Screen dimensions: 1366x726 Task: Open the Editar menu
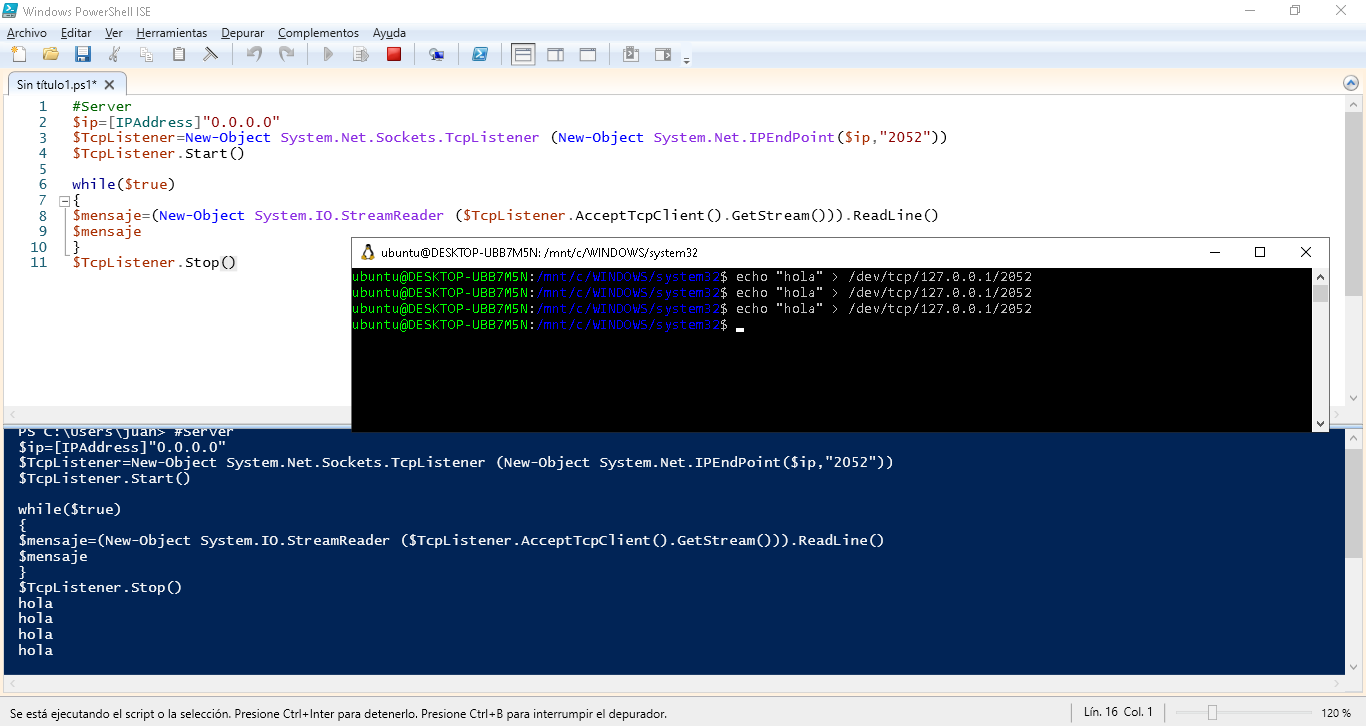tap(76, 33)
